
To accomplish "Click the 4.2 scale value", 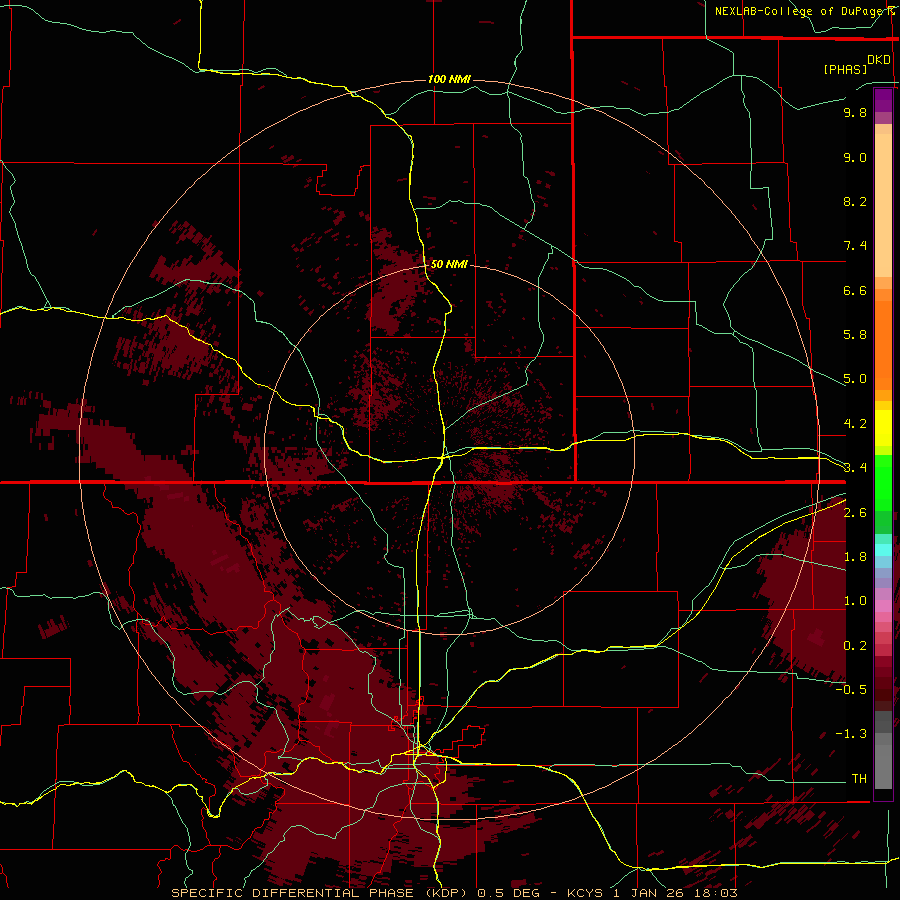I will point(855,424).
